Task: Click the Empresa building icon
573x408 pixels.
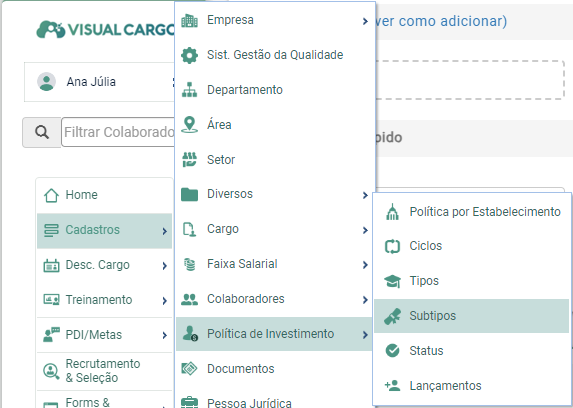Action: (x=189, y=20)
